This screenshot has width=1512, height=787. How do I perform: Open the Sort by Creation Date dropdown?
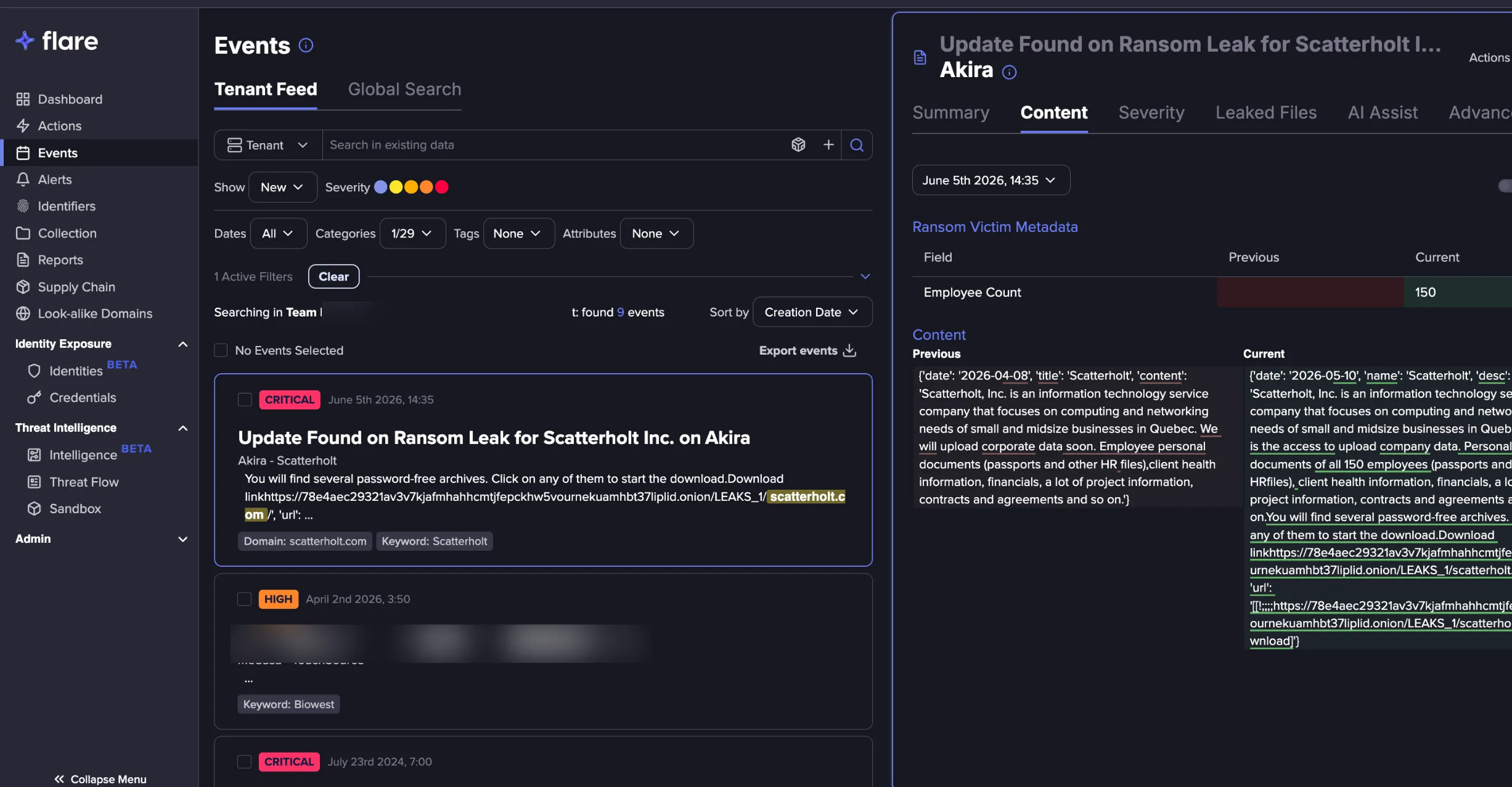tap(812, 312)
